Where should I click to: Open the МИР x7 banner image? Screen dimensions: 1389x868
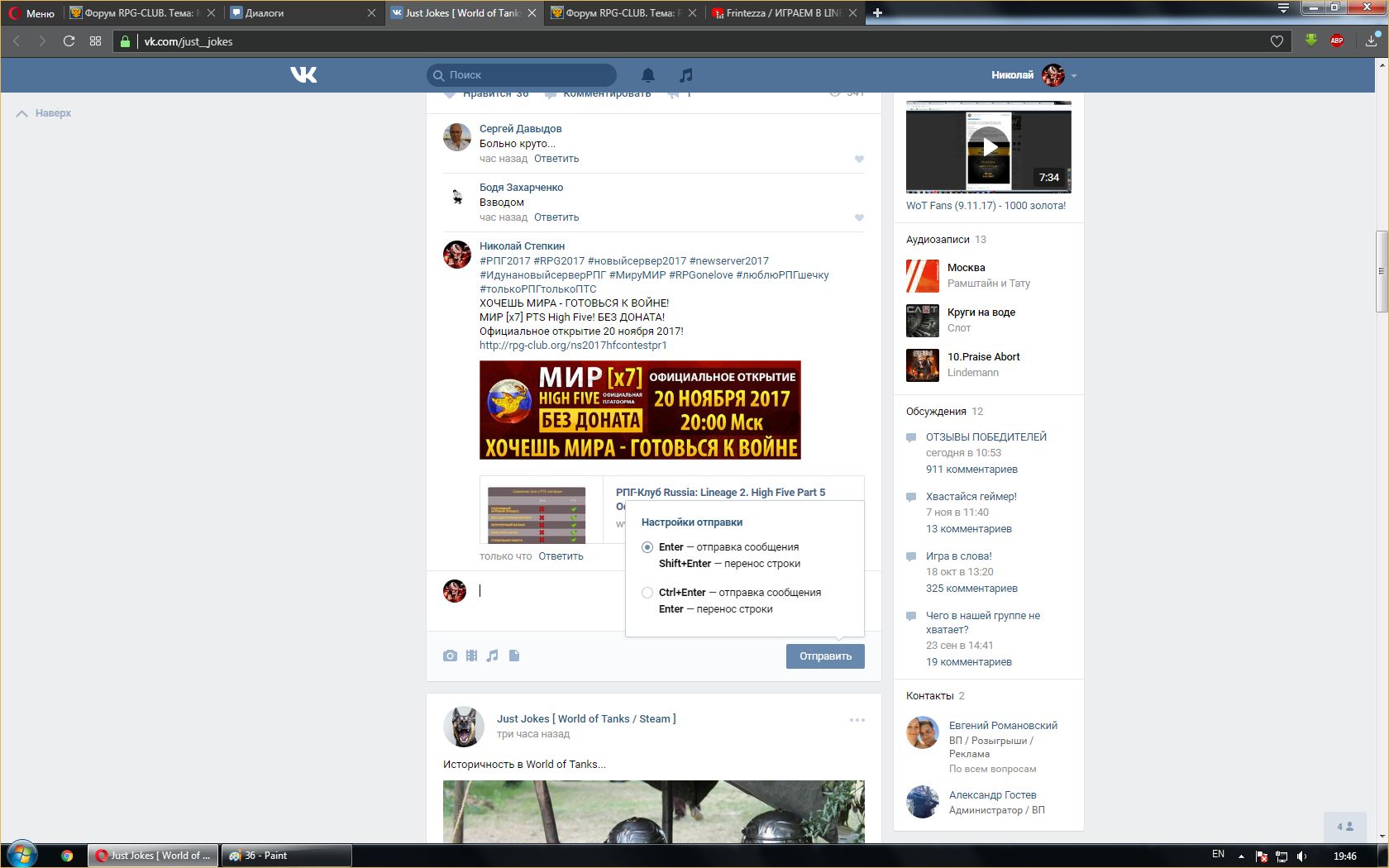click(x=640, y=410)
